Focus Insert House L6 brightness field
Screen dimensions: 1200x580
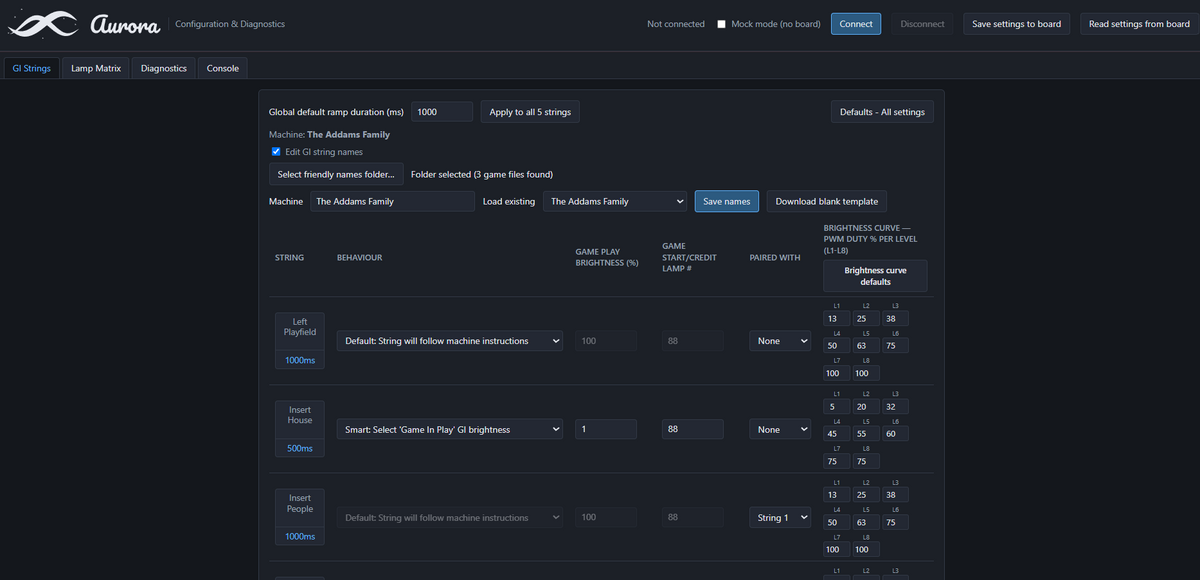(x=896, y=434)
